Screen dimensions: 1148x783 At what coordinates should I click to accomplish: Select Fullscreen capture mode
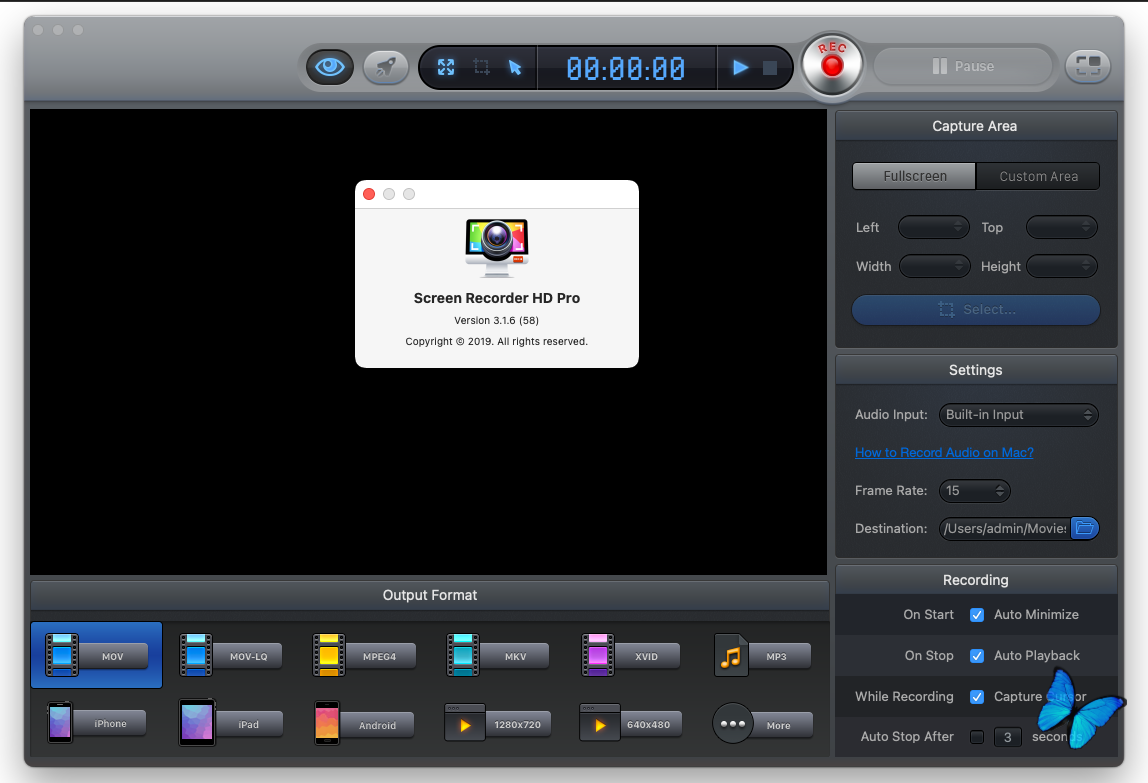coord(914,176)
